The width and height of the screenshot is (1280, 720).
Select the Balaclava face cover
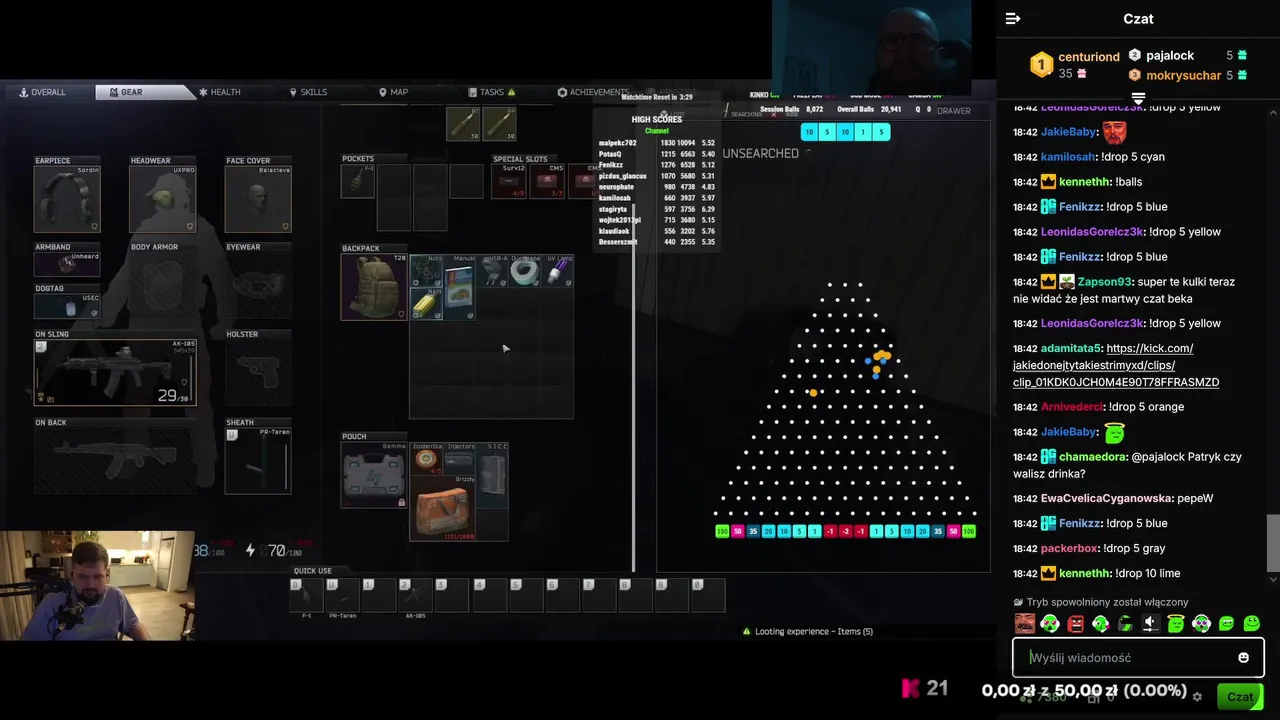[x=258, y=199]
